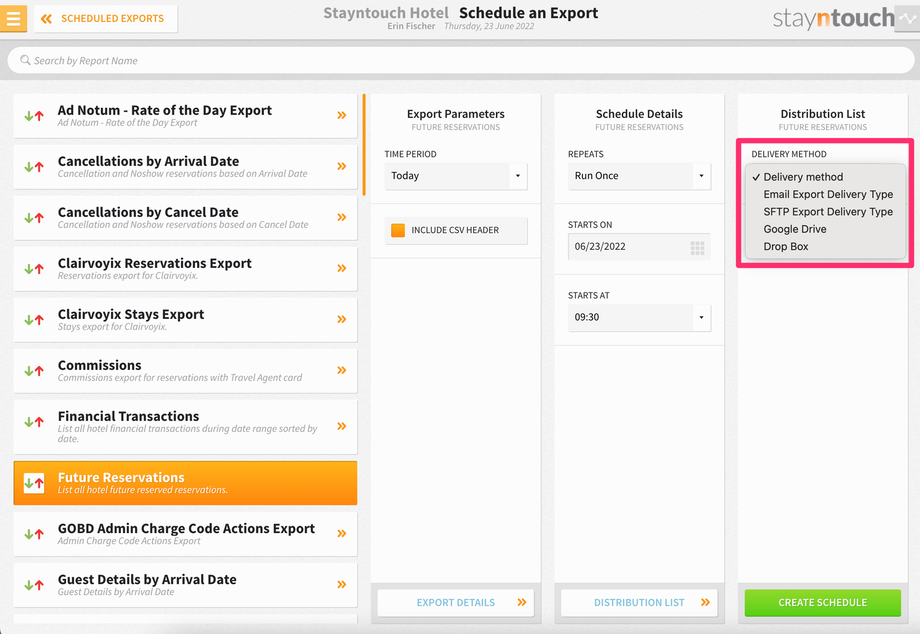This screenshot has width=920, height=634.
Task: Select the Future Reservations report
Action: click(x=185, y=483)
